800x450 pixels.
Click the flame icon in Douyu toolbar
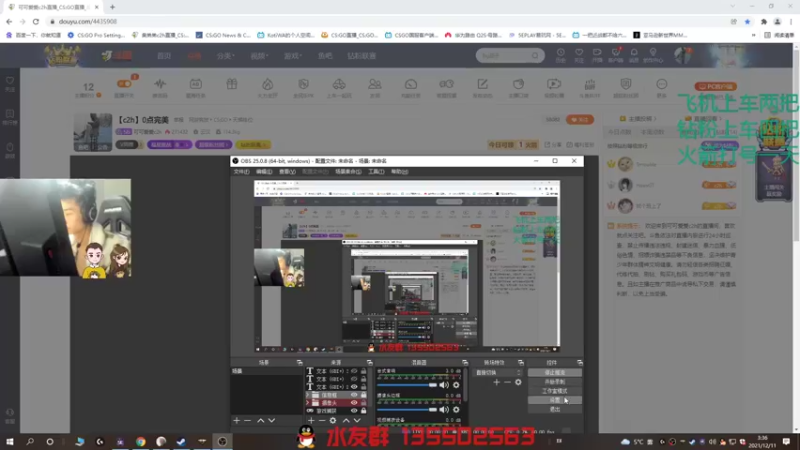[x=267, y=85]
